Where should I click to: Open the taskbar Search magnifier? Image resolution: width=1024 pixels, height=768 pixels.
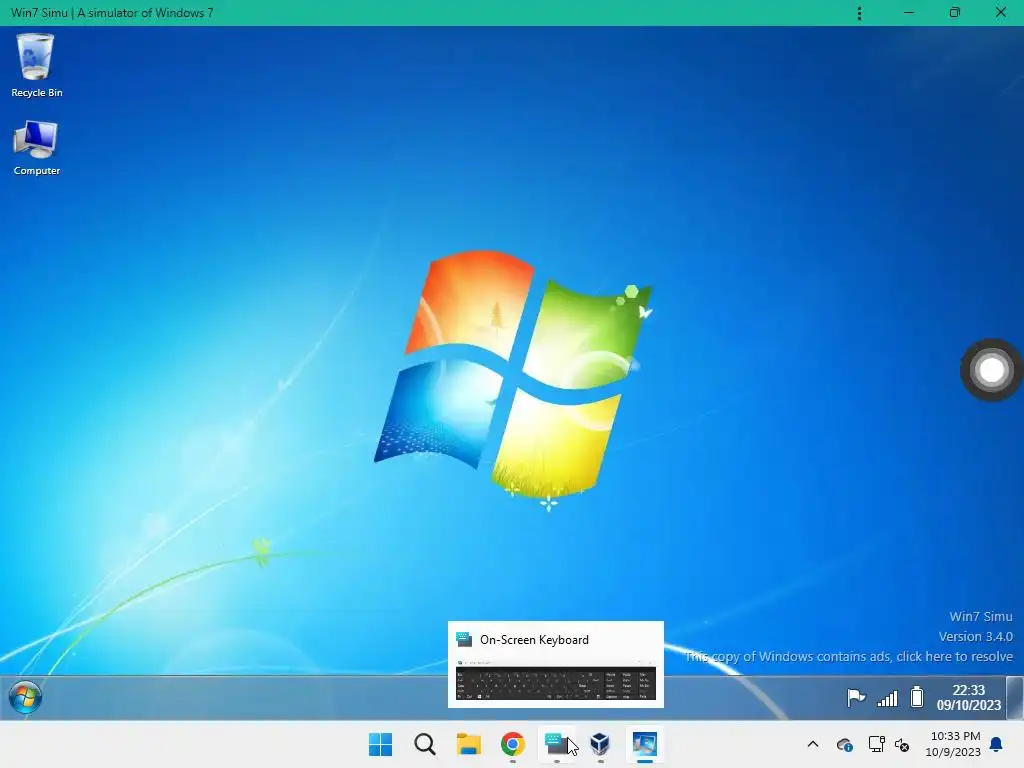click(424, 744)
